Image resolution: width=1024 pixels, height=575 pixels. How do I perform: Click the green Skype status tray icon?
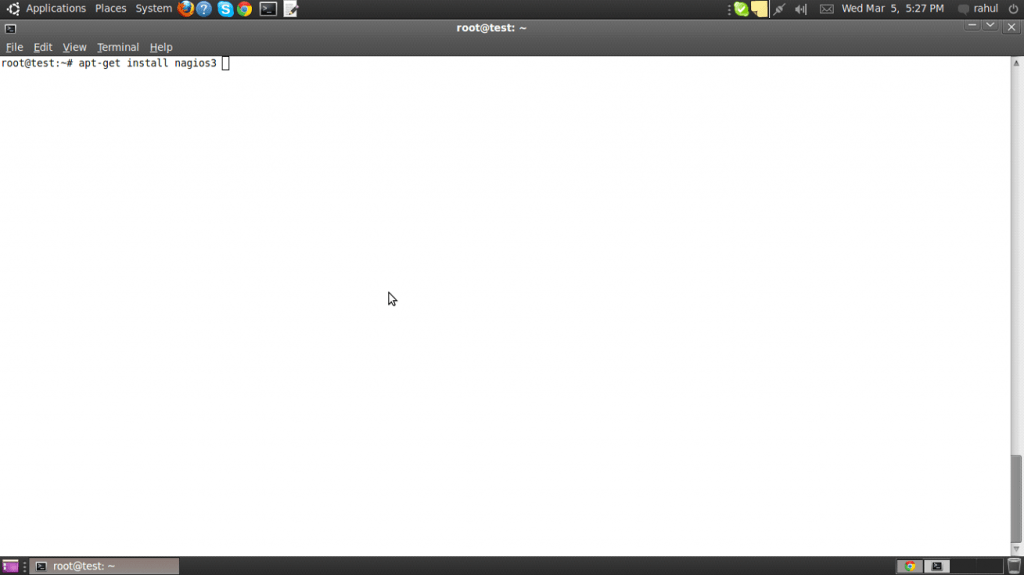(740, 9)
